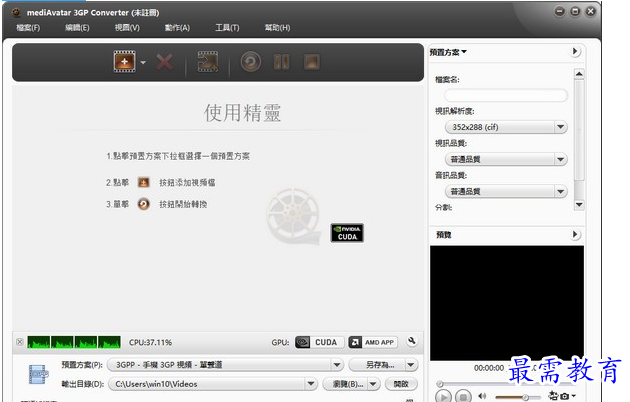Adjust the preview volume slider
The height and width of the screenshot is (402, 630).
(x=518, y=397)
